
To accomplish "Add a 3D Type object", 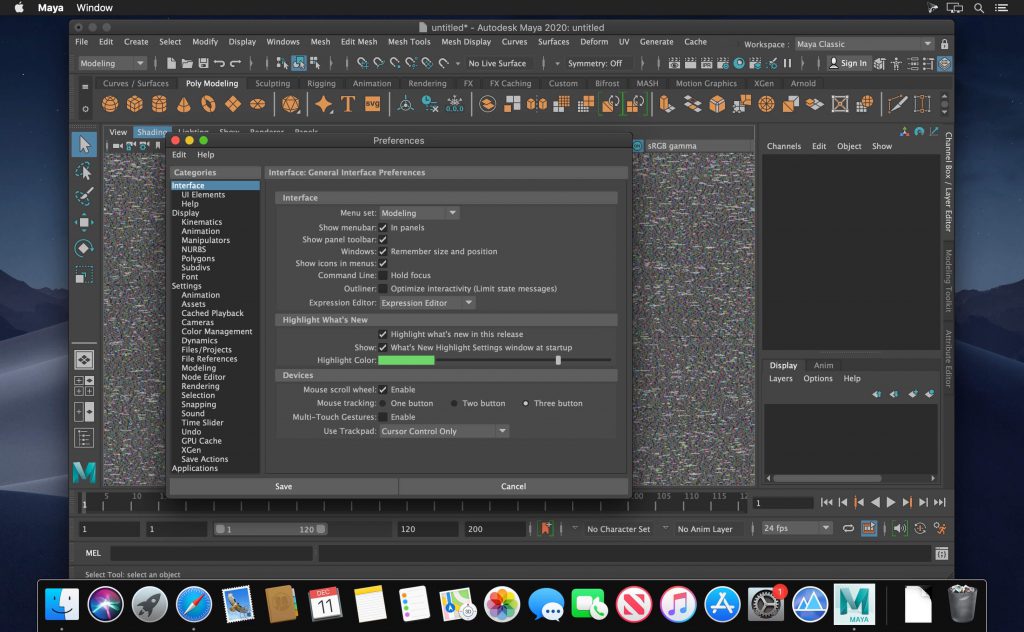I will pyautogui.click(x=348, y=103).
